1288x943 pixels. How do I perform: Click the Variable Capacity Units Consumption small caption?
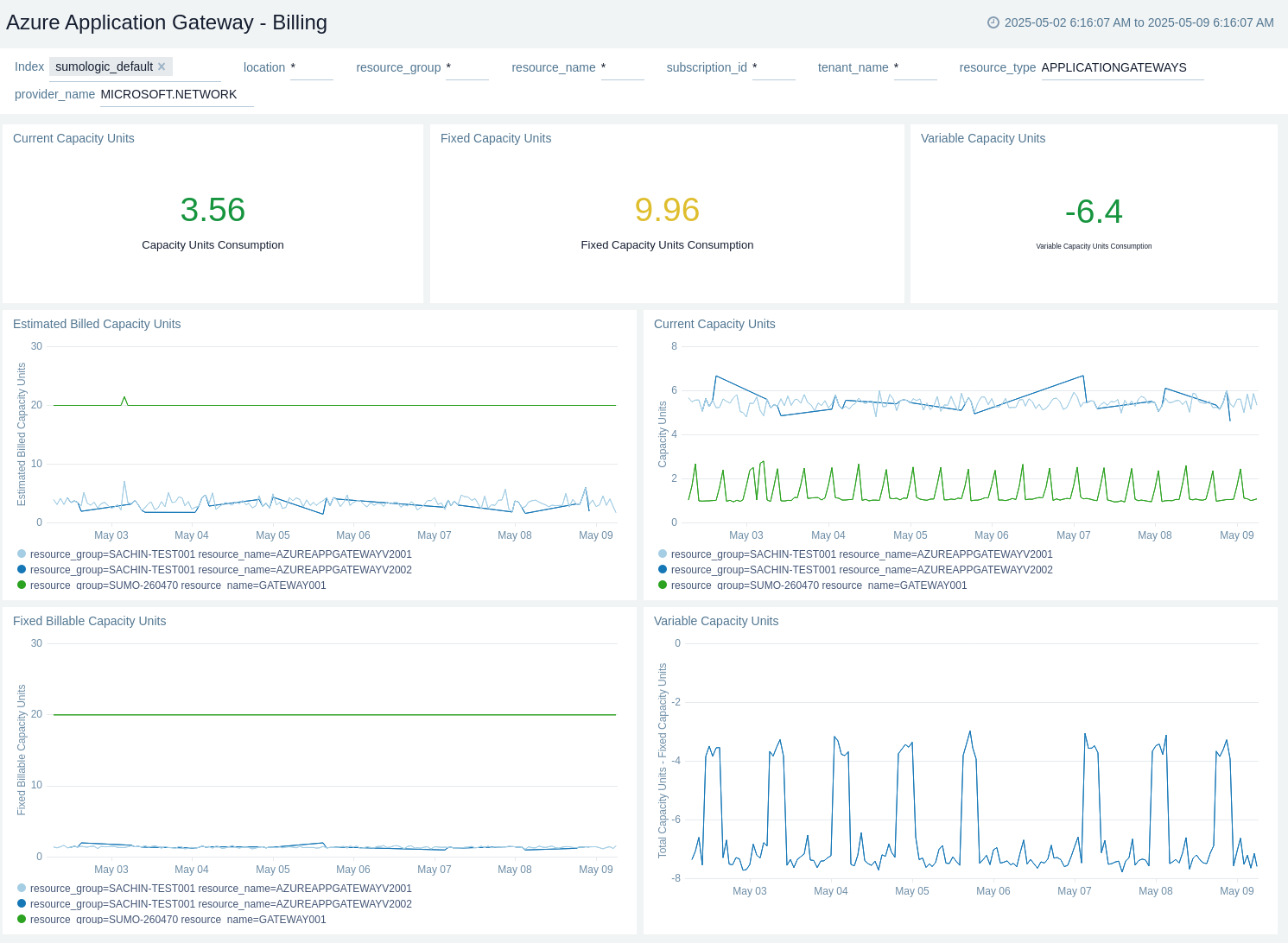[x=1094, y=246]
